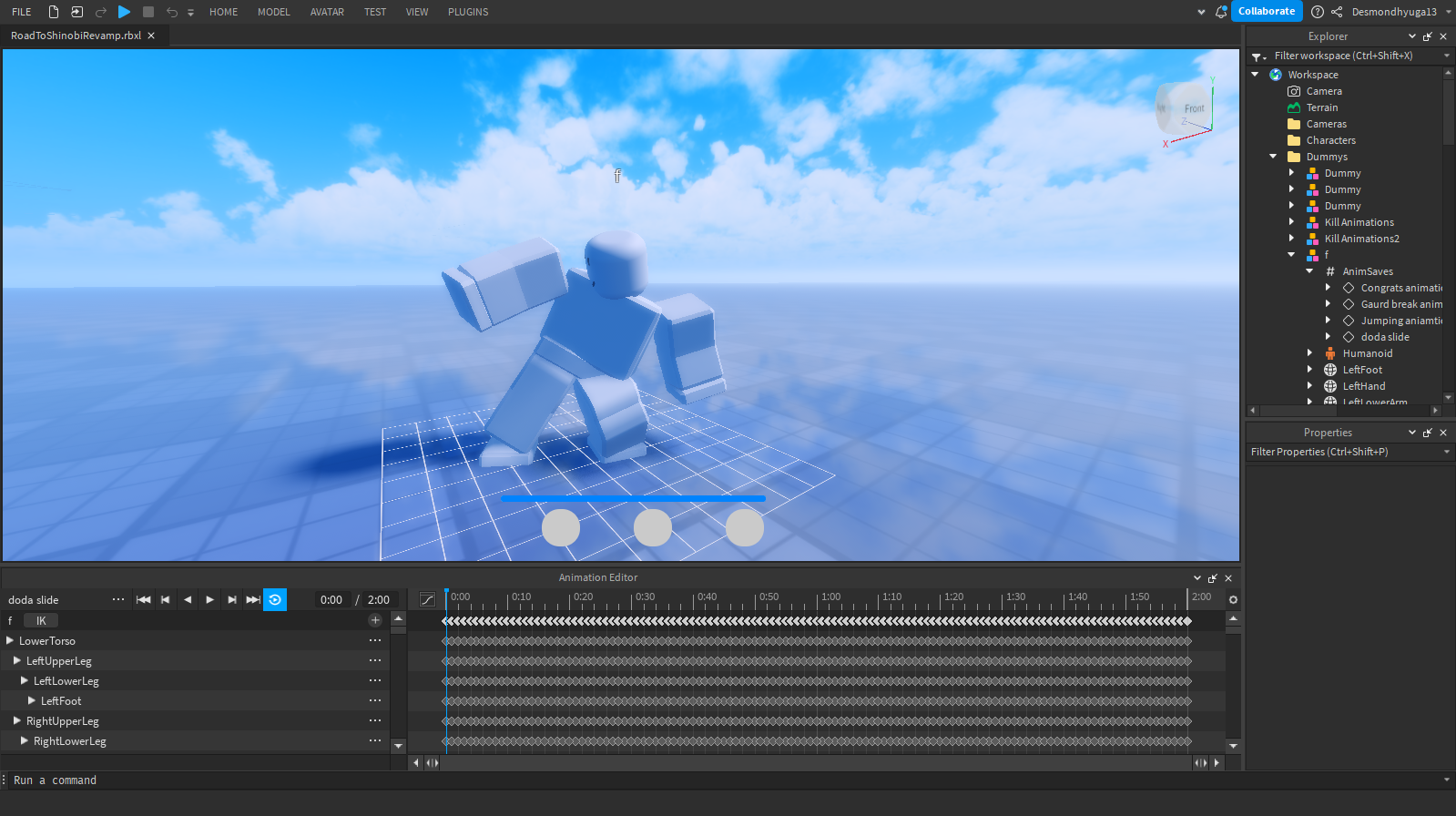This screenshot has width=1456, height=816.
Task: Toggle the IK mode button
Action: tap(41, 620)
